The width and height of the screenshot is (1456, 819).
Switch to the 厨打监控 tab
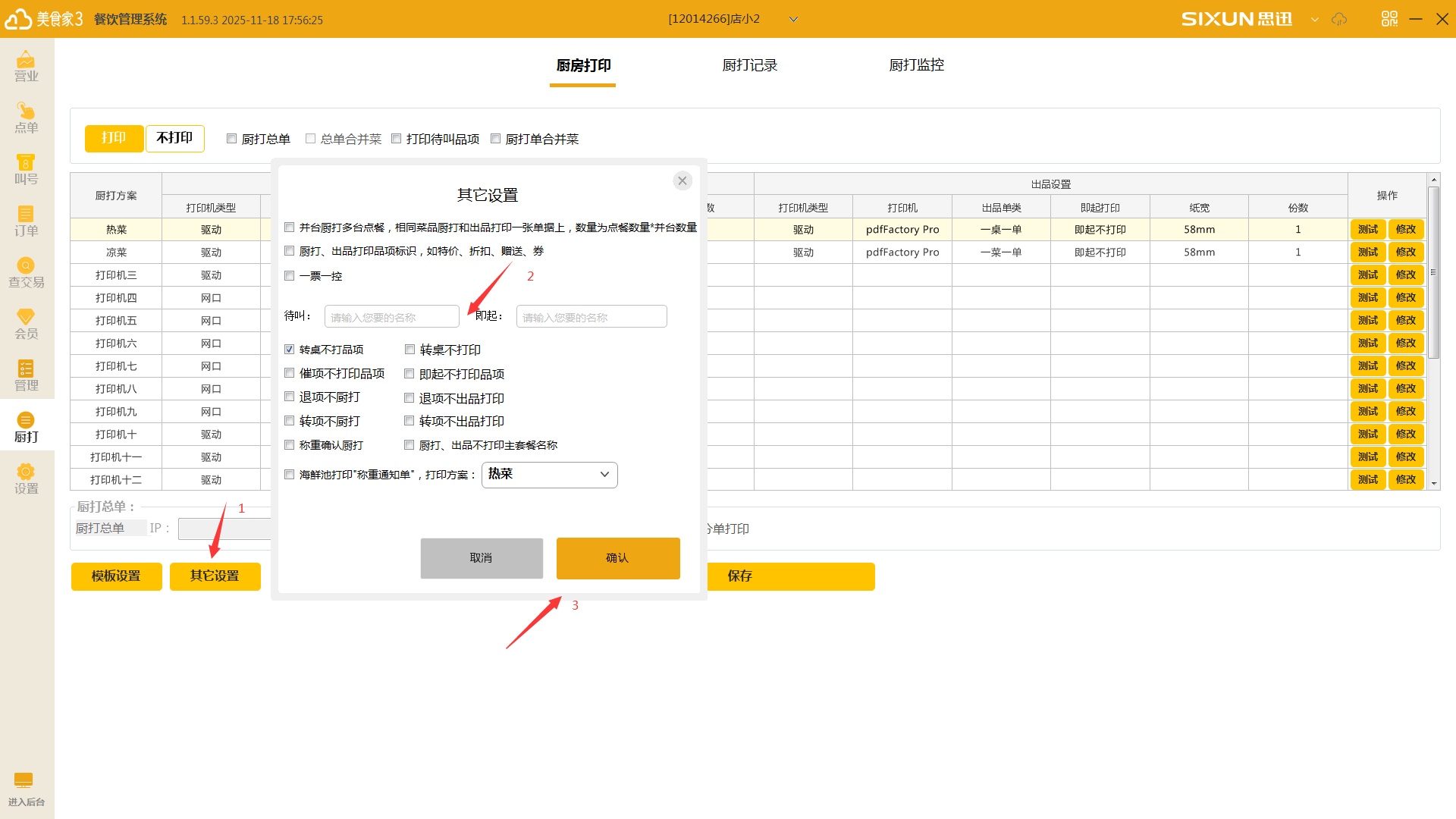tap(916, 65)
